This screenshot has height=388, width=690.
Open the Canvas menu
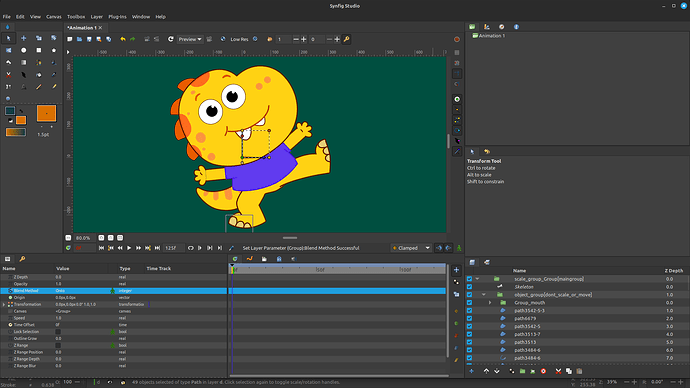[54, 17]
